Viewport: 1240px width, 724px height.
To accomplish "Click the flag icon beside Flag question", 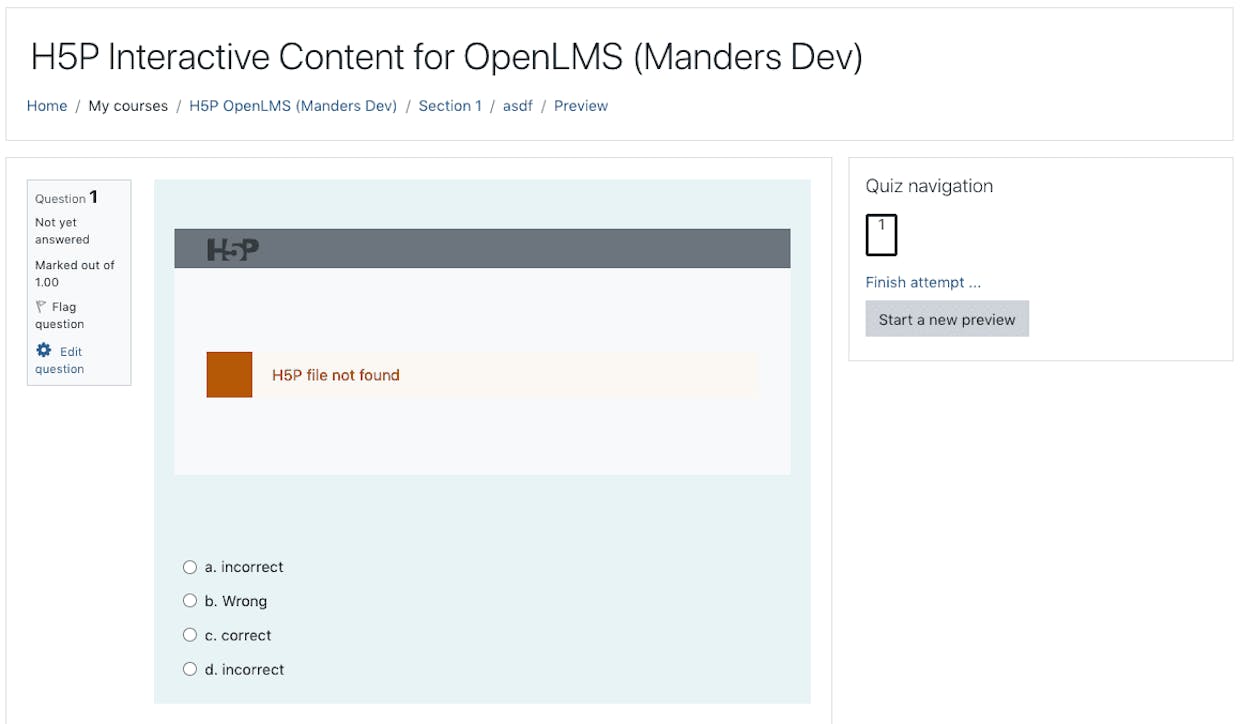I will pyautogui.click(x=41, y=307).
